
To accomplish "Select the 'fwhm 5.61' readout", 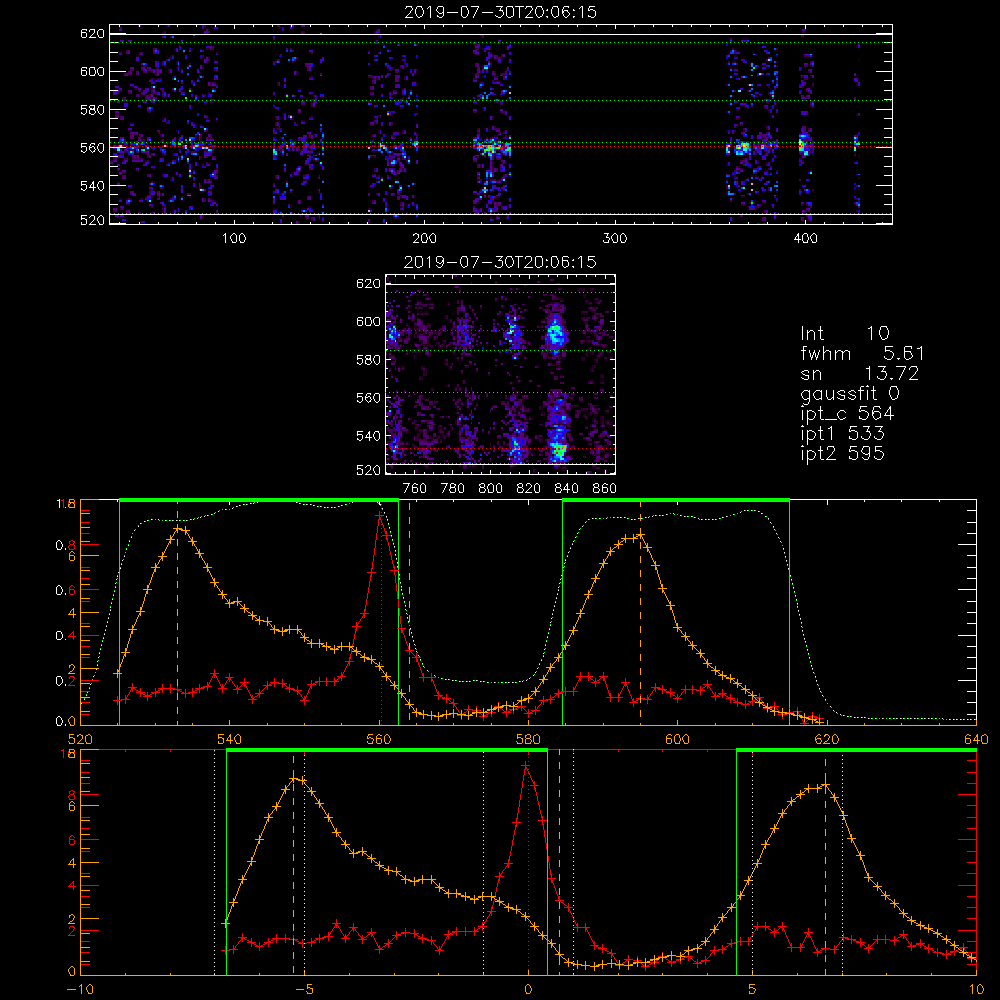I will coord(862,353).
